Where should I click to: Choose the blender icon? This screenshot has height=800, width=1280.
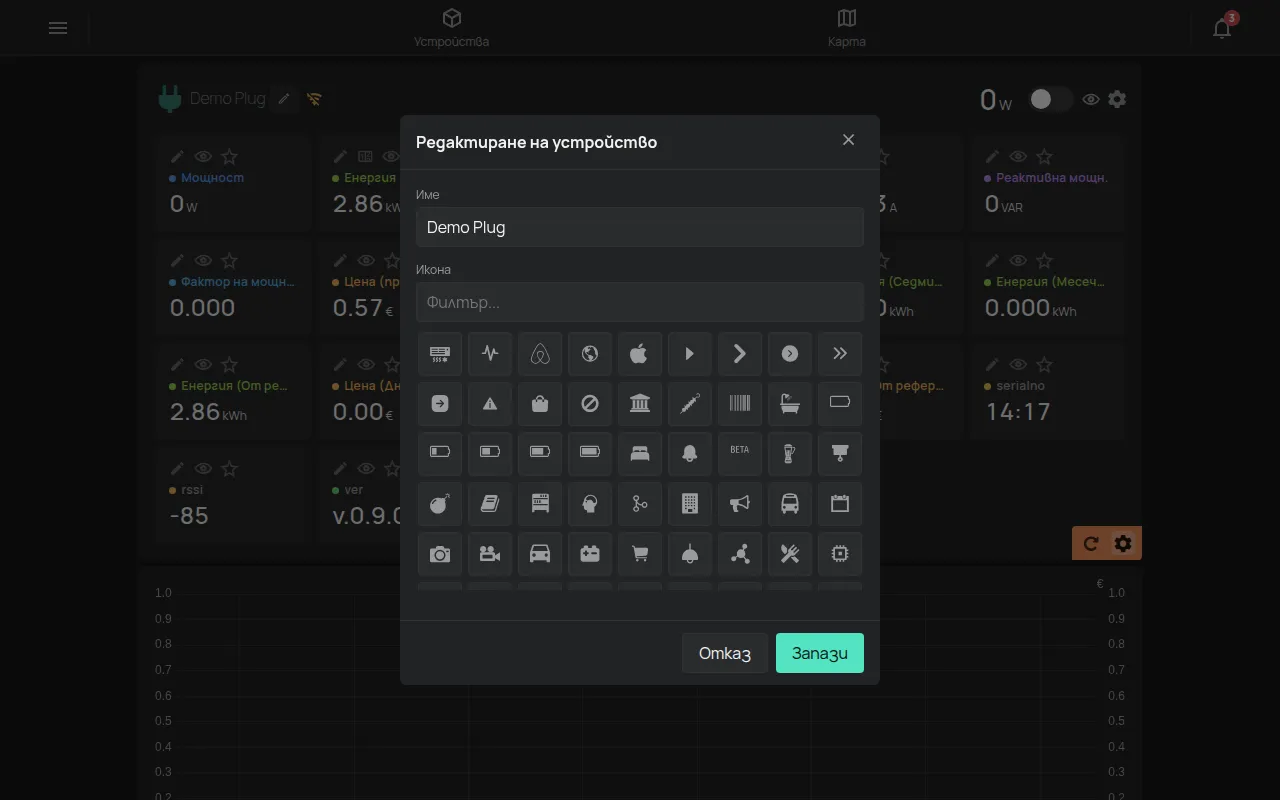tap(790, 453)
